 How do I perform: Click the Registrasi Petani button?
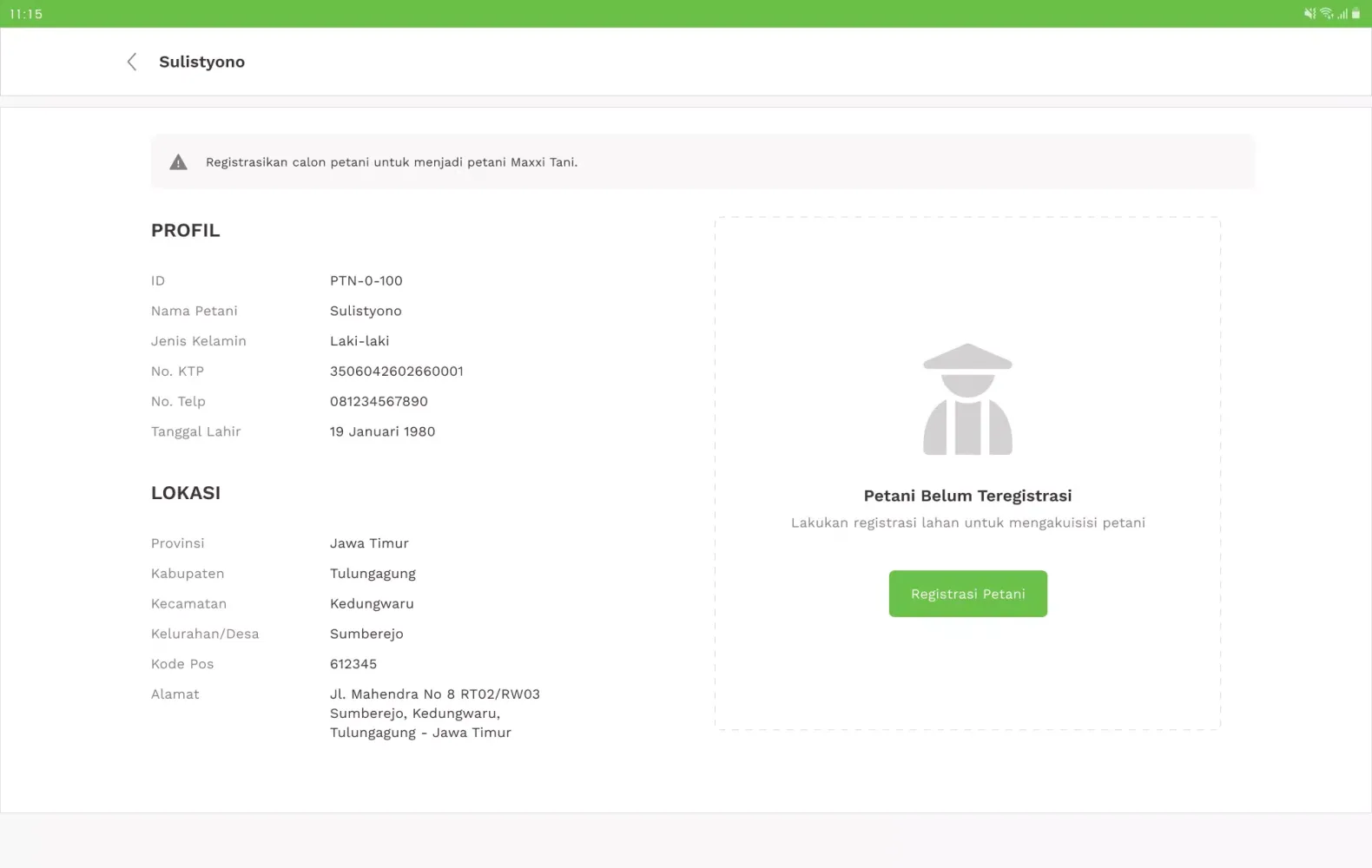coord(967,594)
